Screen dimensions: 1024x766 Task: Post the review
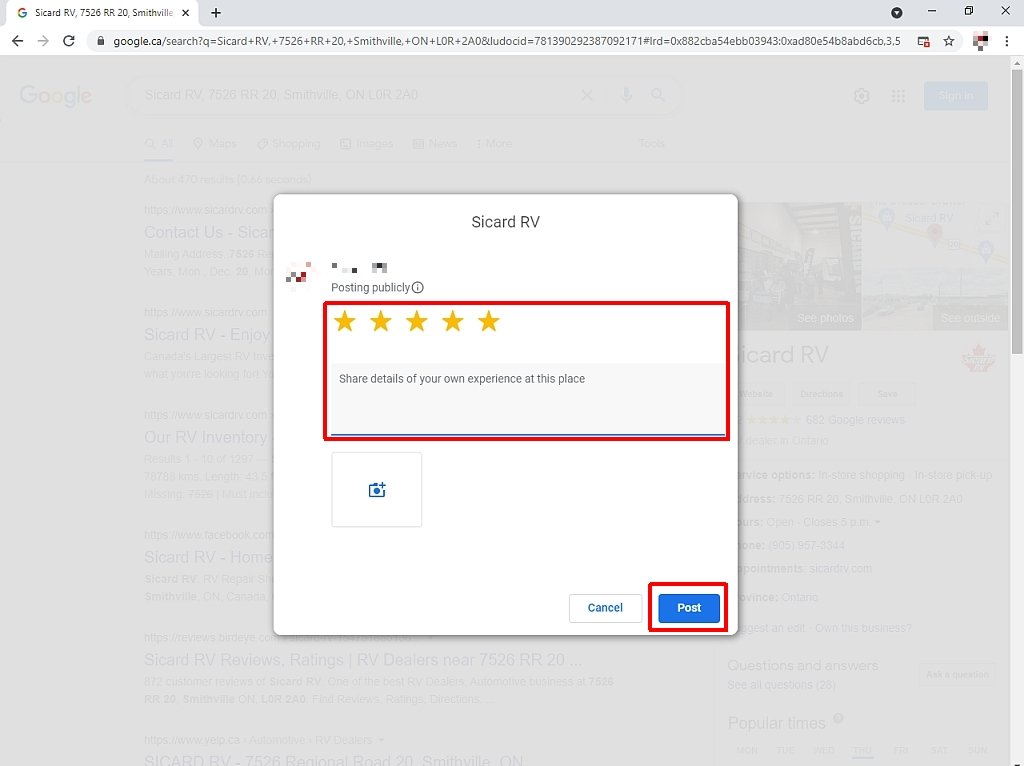pyautogui.click(x=688, y=608)
